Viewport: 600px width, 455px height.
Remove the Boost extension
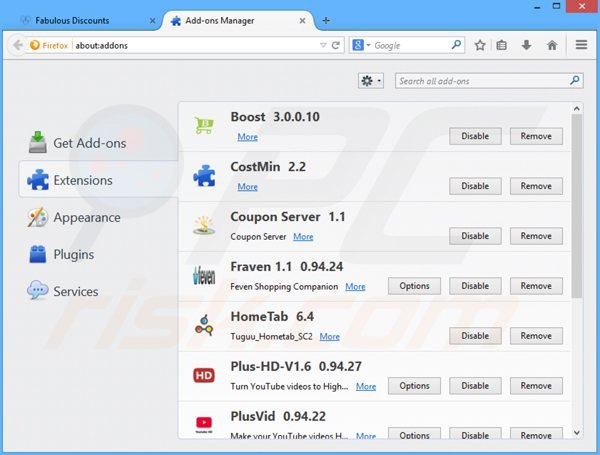click(536, 136)
